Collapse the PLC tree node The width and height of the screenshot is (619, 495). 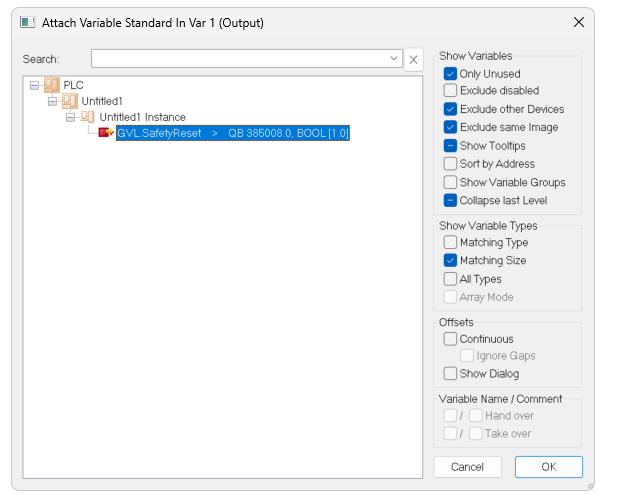click(x=34, y=85)
